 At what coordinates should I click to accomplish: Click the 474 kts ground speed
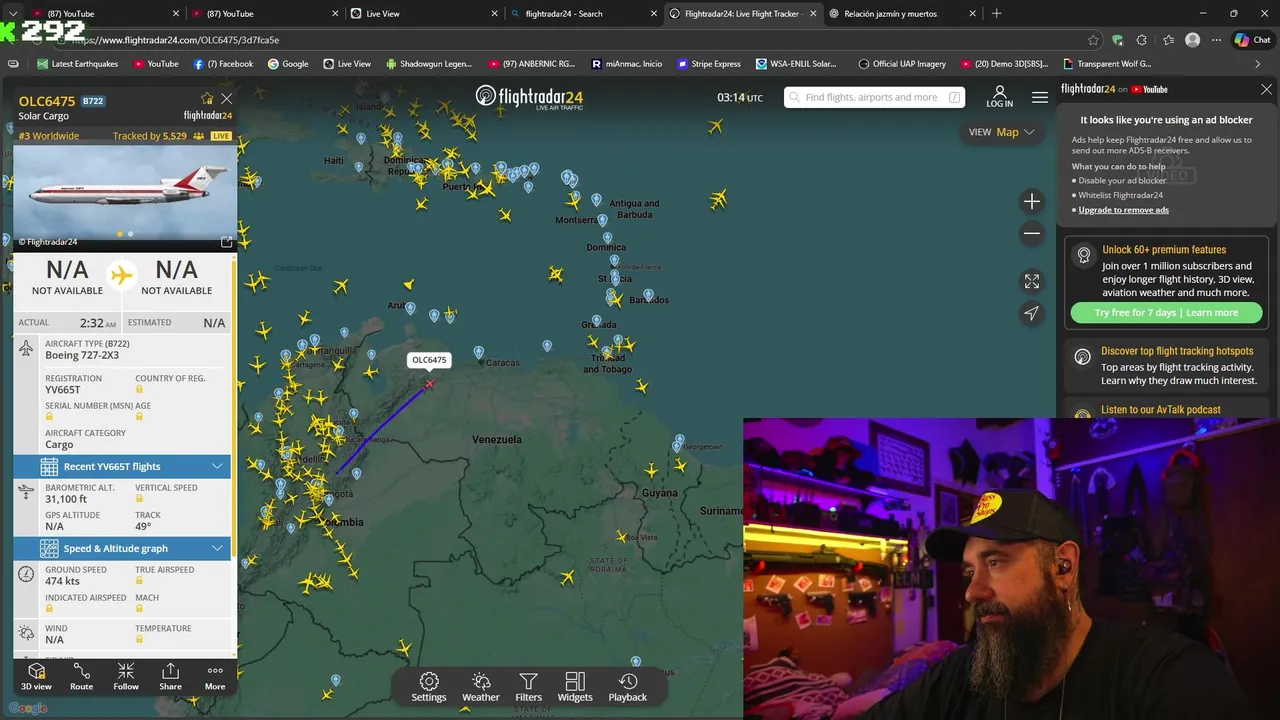pos(62,581)
